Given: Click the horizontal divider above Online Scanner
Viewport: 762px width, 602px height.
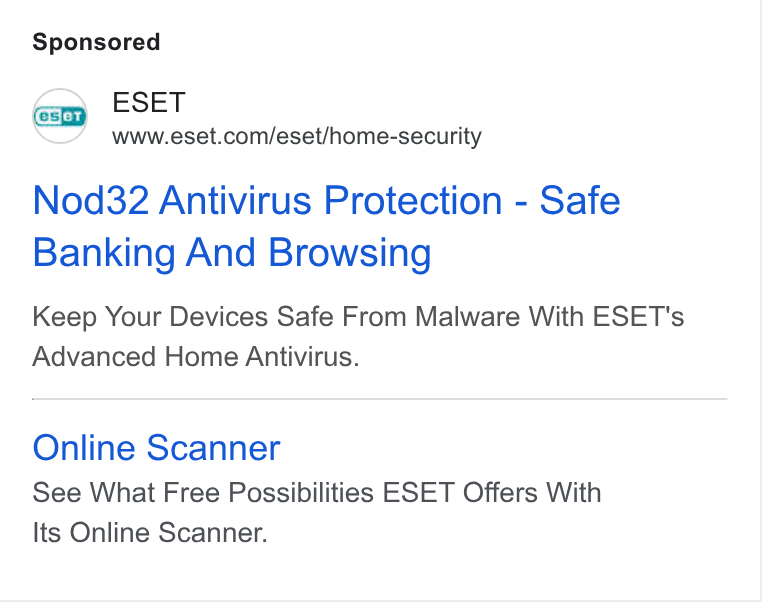Looking at the screenshot, I should 380,399.
